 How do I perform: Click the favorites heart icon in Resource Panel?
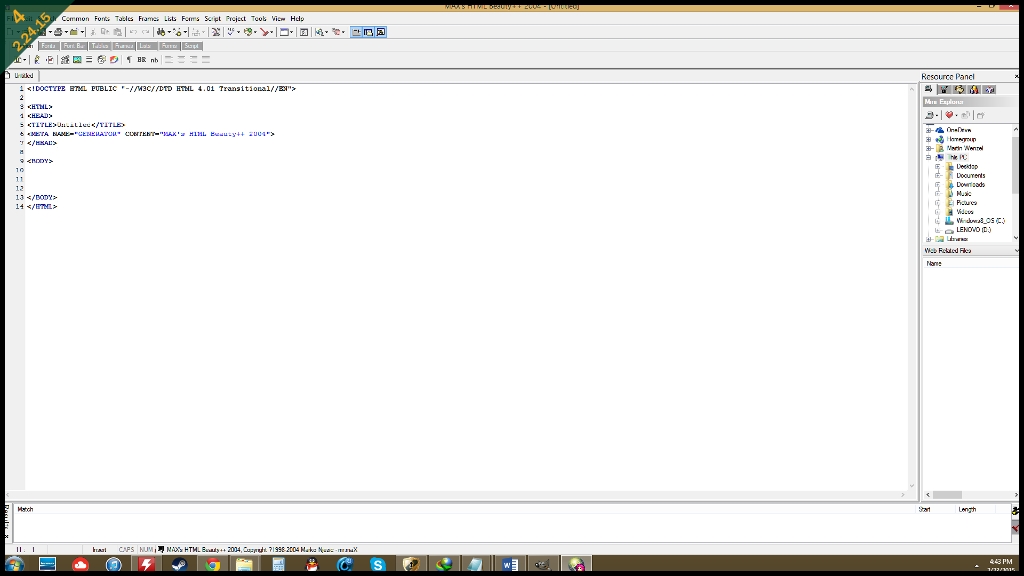tap(950, 115)
